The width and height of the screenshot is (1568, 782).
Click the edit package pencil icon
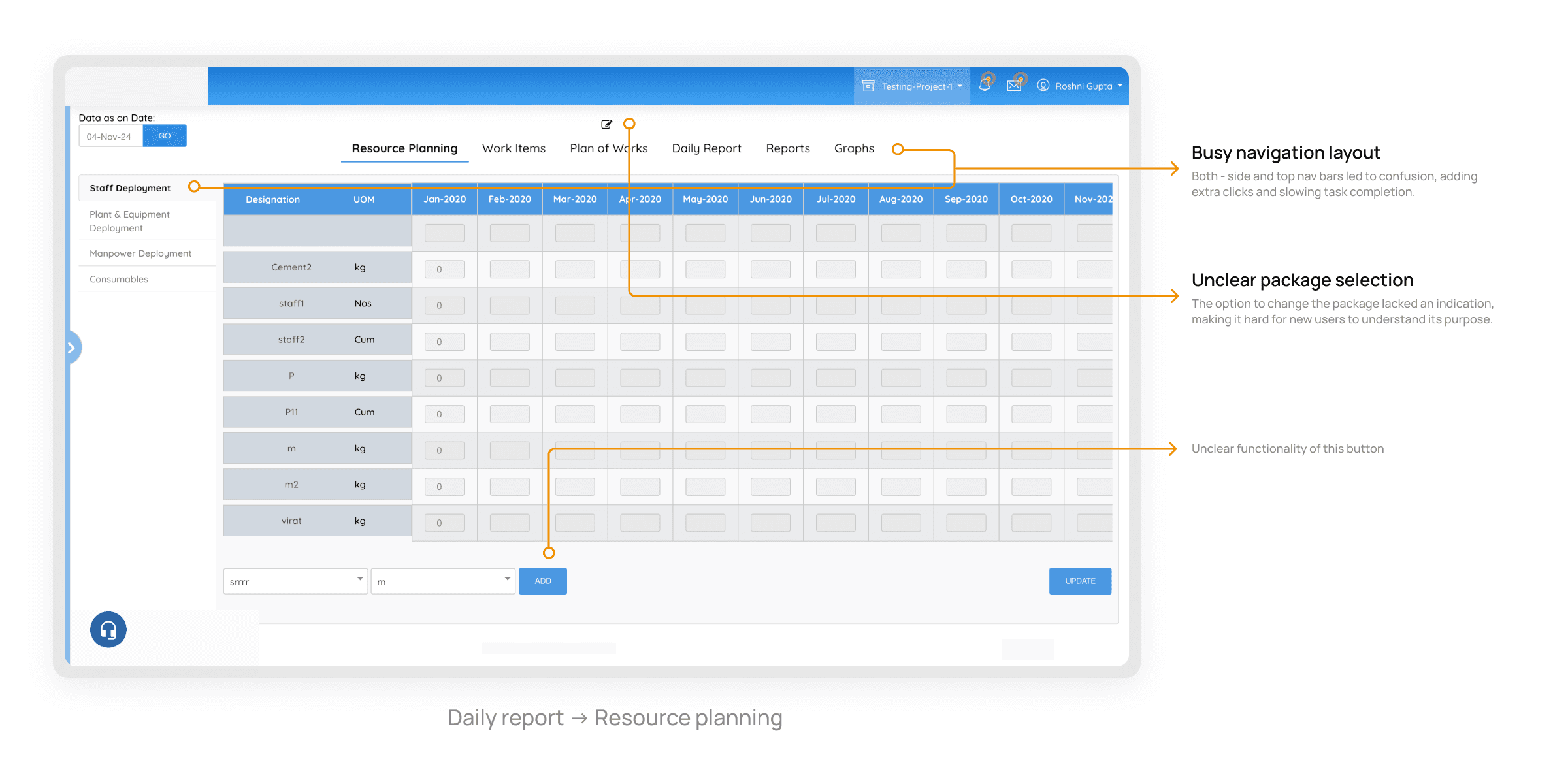point(606,124)
